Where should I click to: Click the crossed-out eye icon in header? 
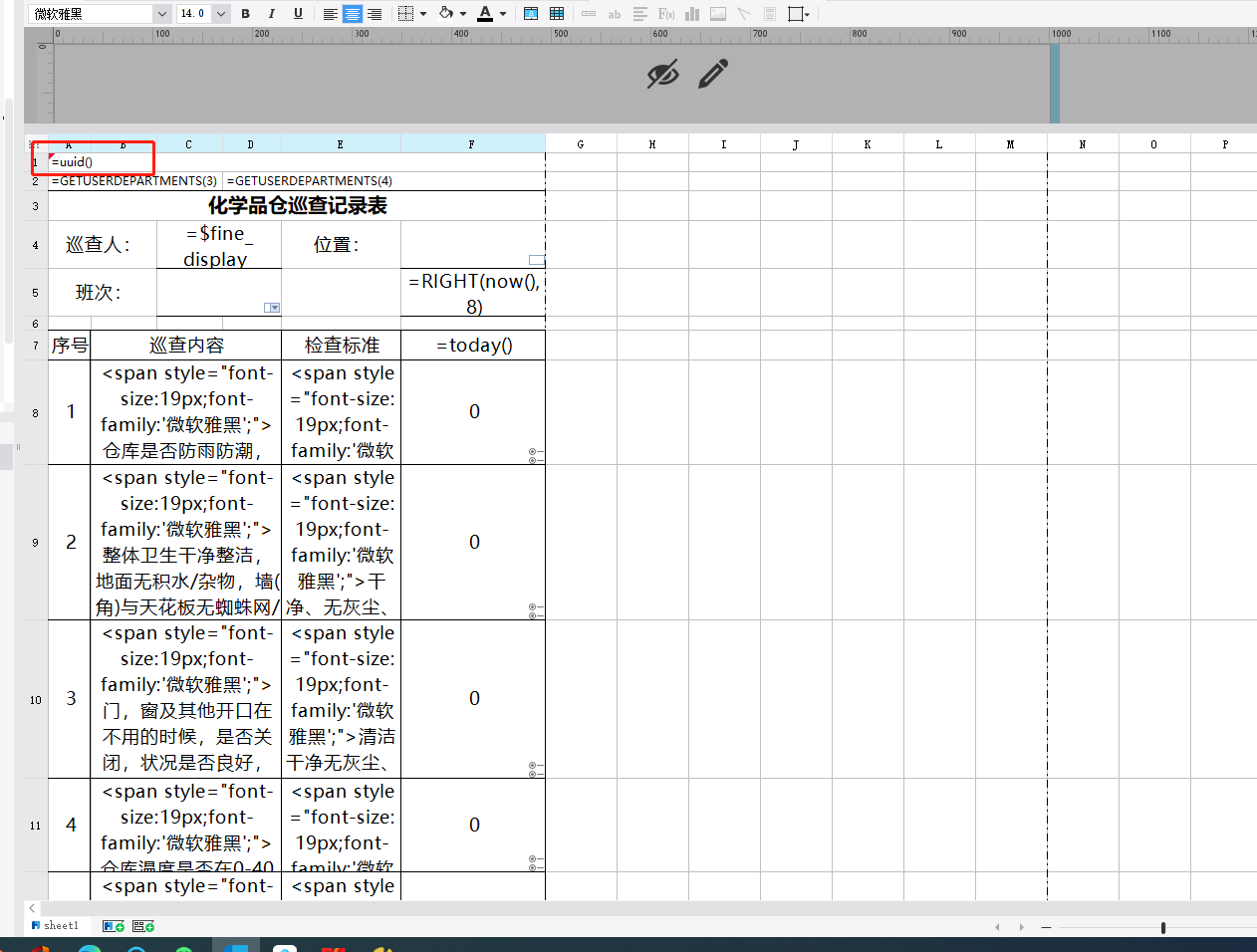[x=662, y=74]
